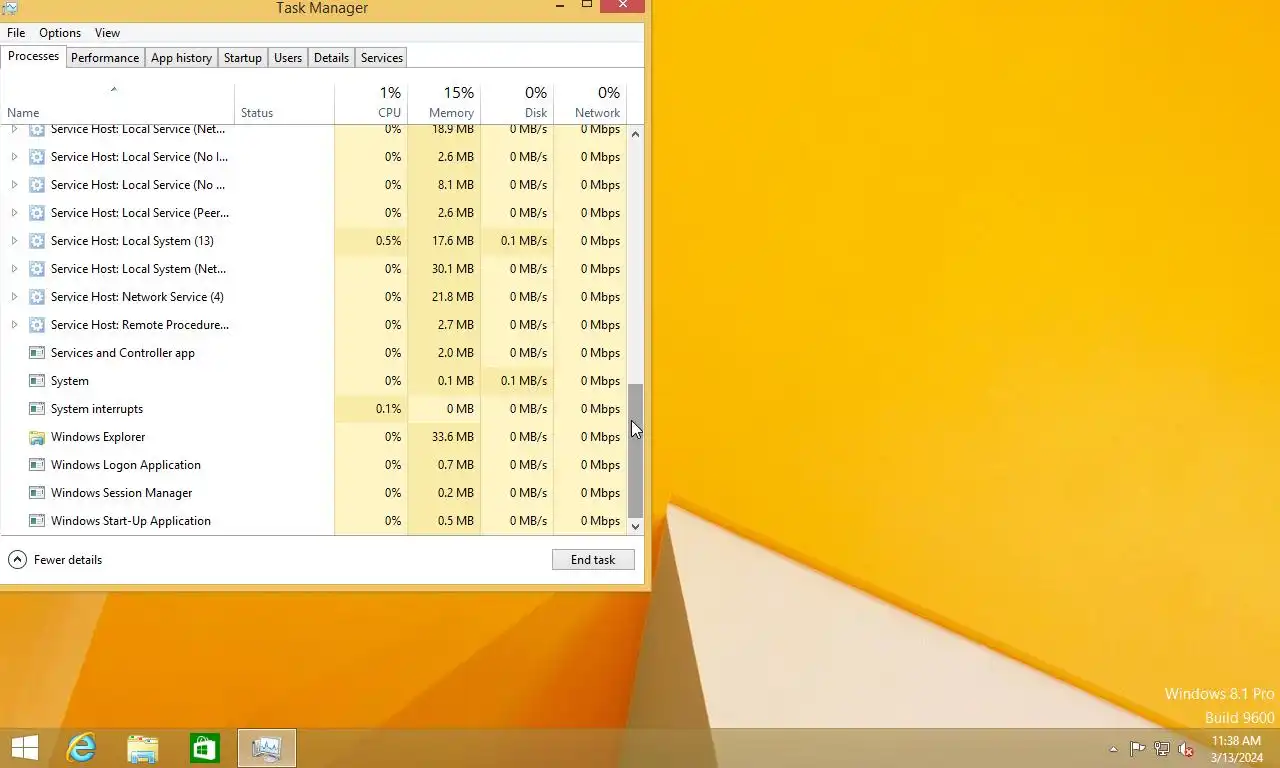
Task: Sort by the Memory column header
Action: tap(444, 101)
